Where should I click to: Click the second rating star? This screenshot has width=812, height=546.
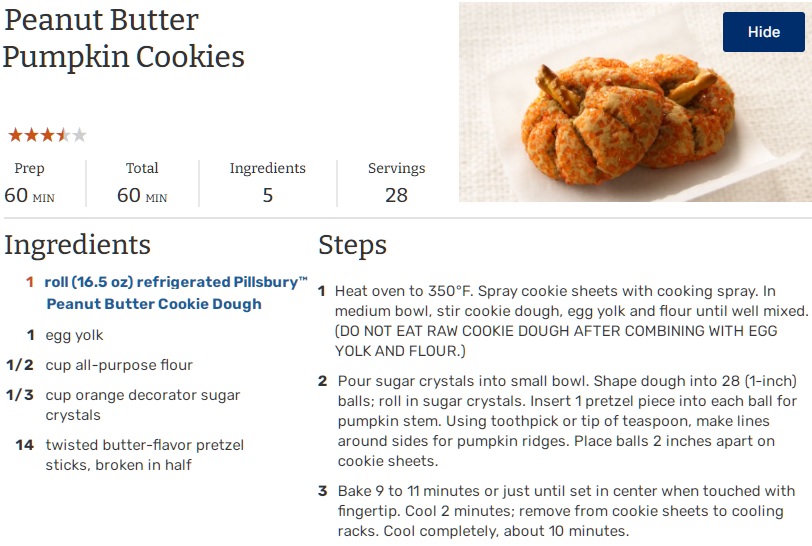(x=31, y=135)
